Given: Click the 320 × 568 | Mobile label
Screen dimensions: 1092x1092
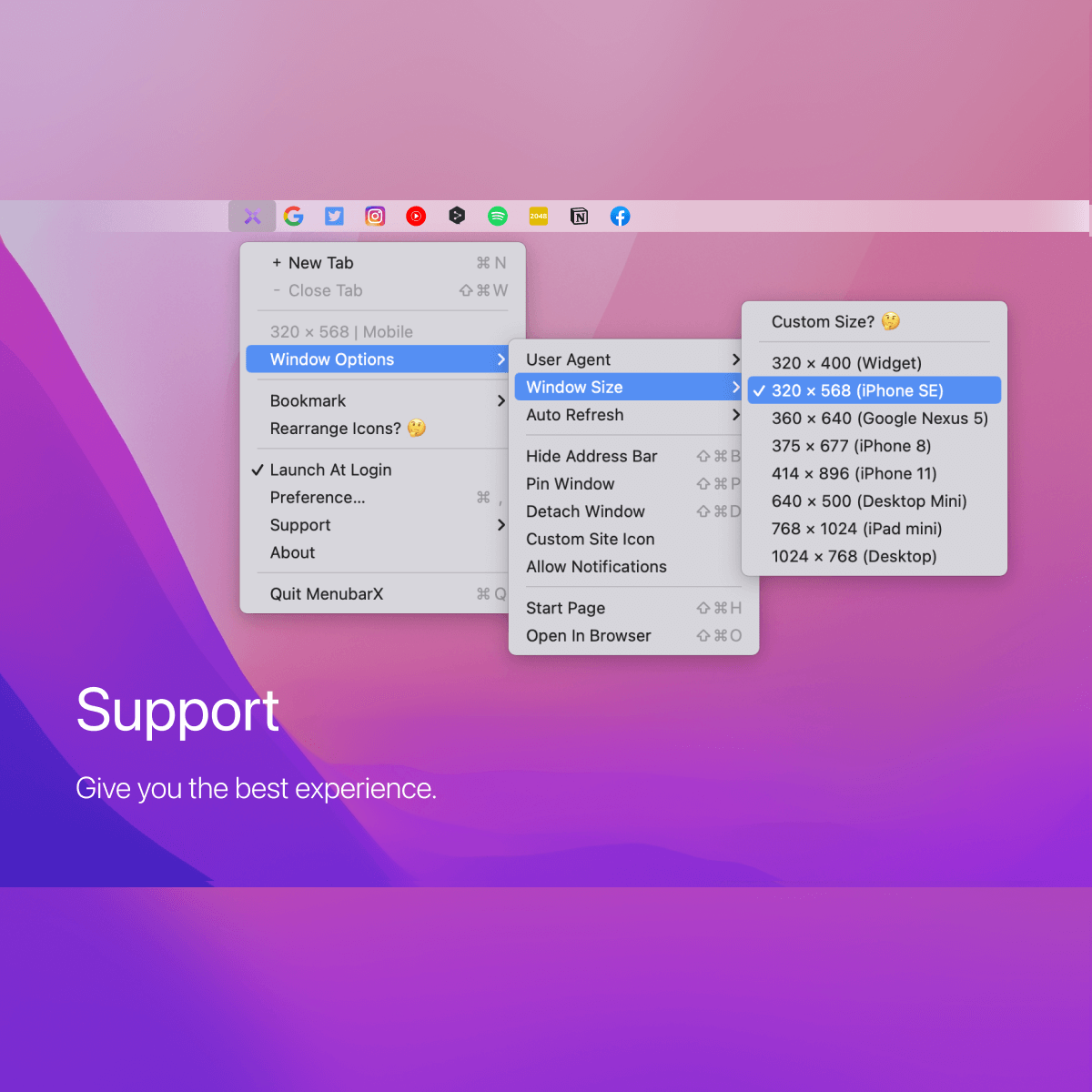Looking at the screenshot, I should 341,332.
